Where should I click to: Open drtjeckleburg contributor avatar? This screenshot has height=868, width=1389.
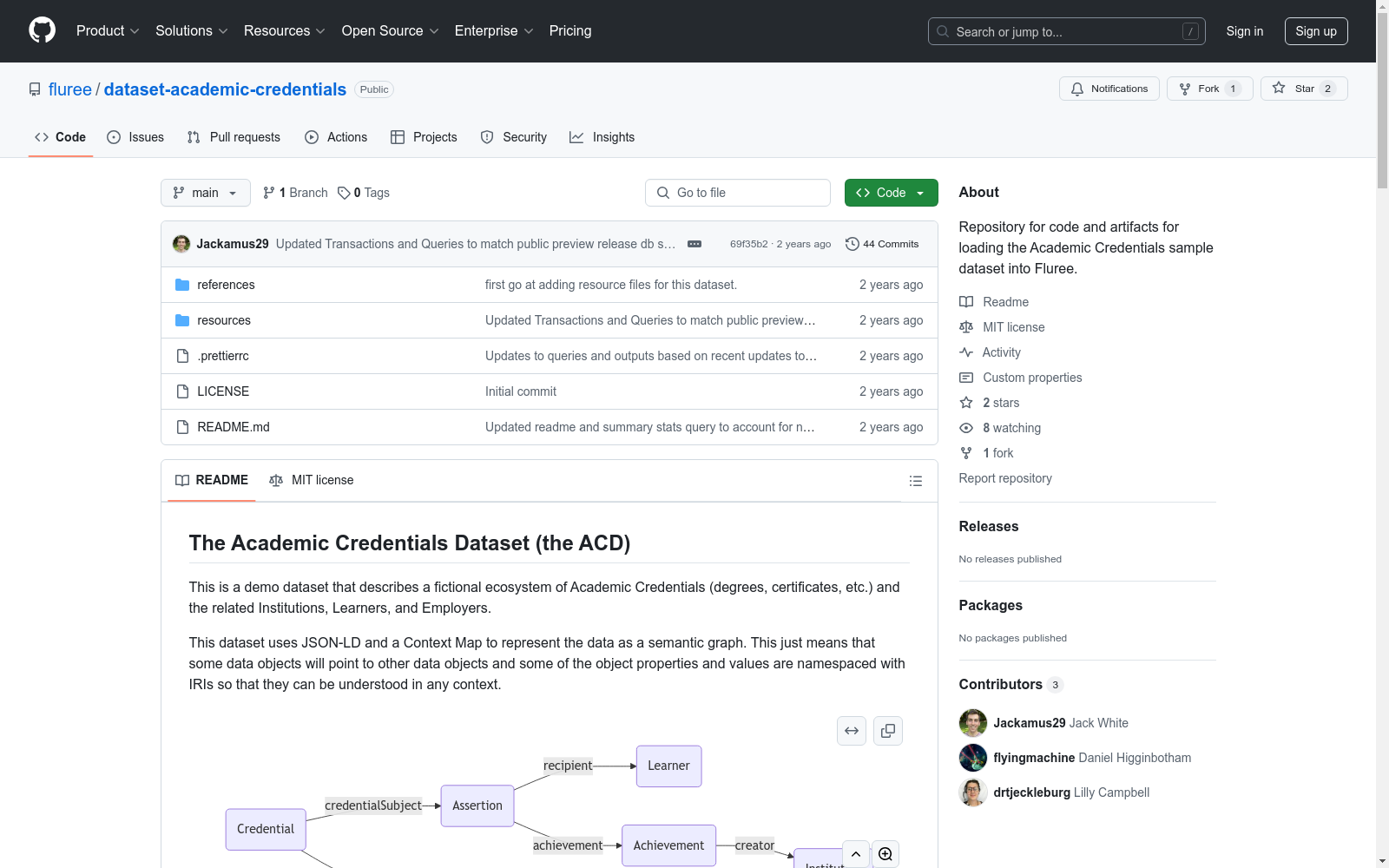coord(973,792)
